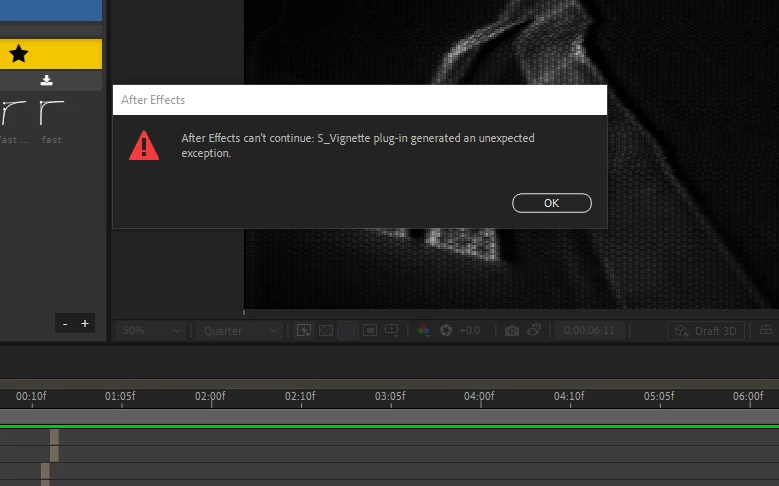Open the Quarter resolution dropdown
Screen dimensions: 779x486
coord(240,330)
